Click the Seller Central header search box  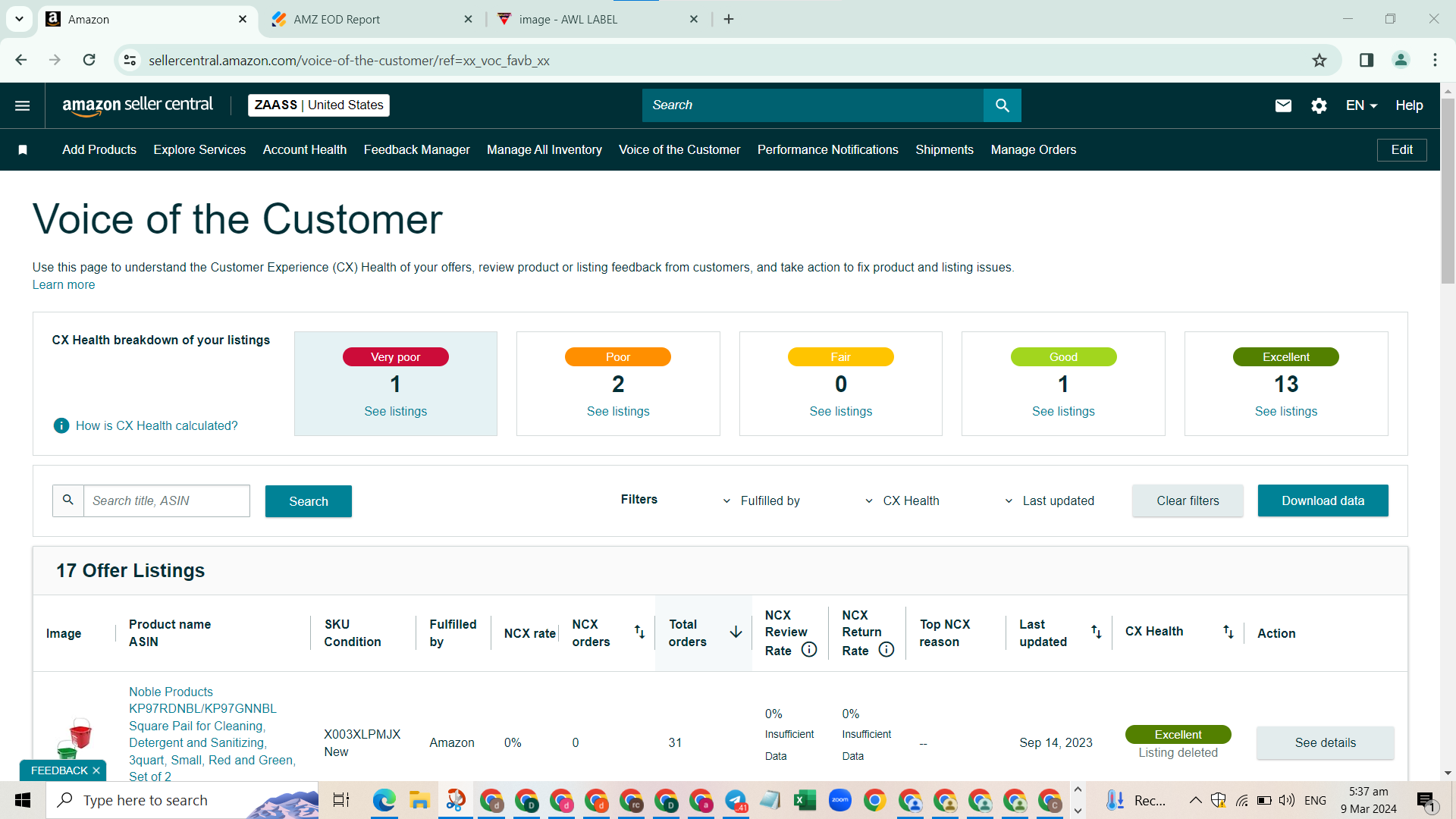point(813,105)
